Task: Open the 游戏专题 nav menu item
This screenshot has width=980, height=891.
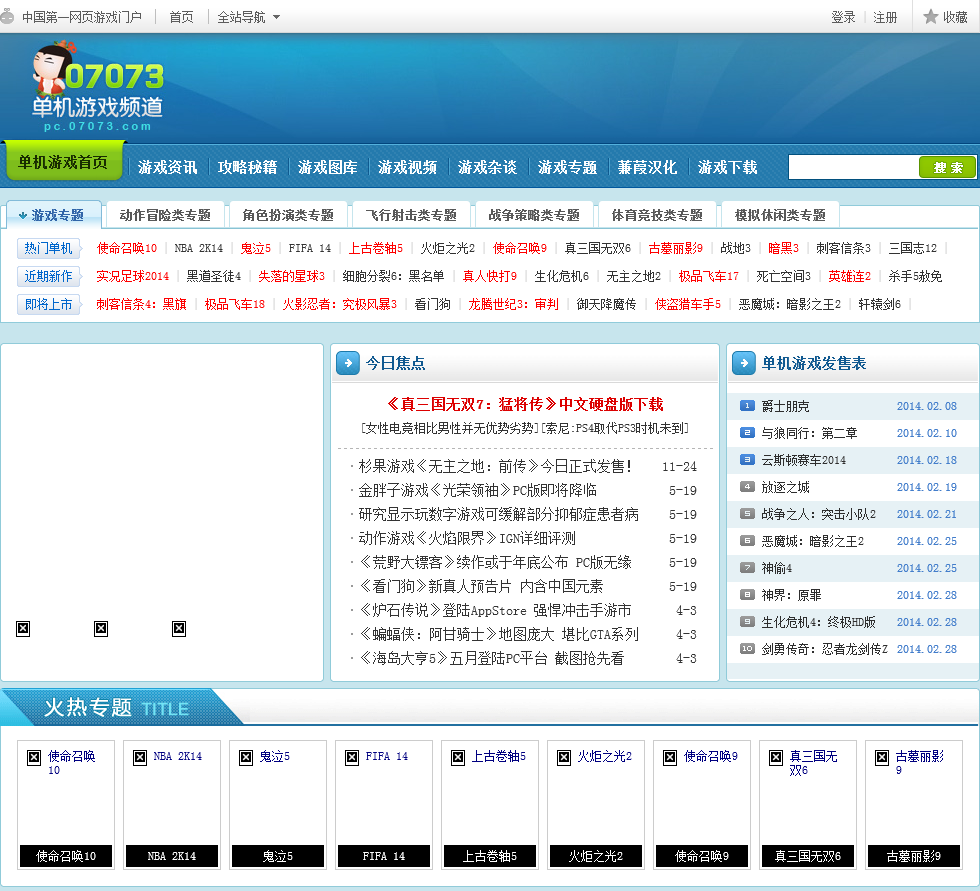Action: click(x=568, y=167)
